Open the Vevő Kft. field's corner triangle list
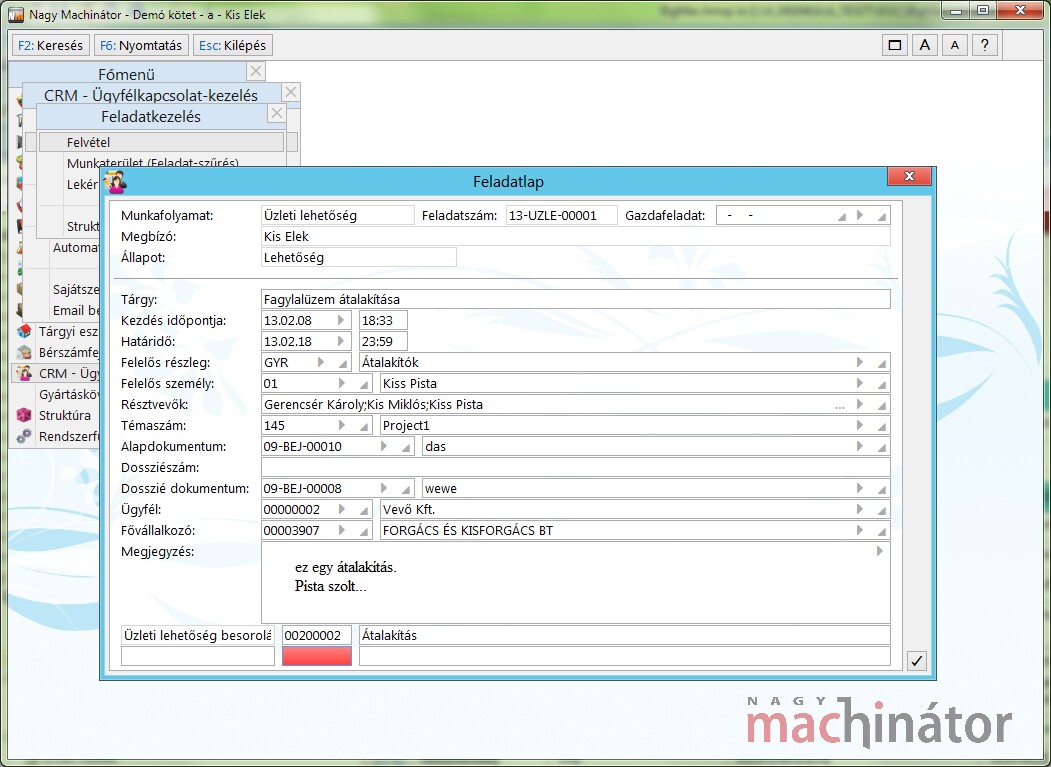 [882, 511]
